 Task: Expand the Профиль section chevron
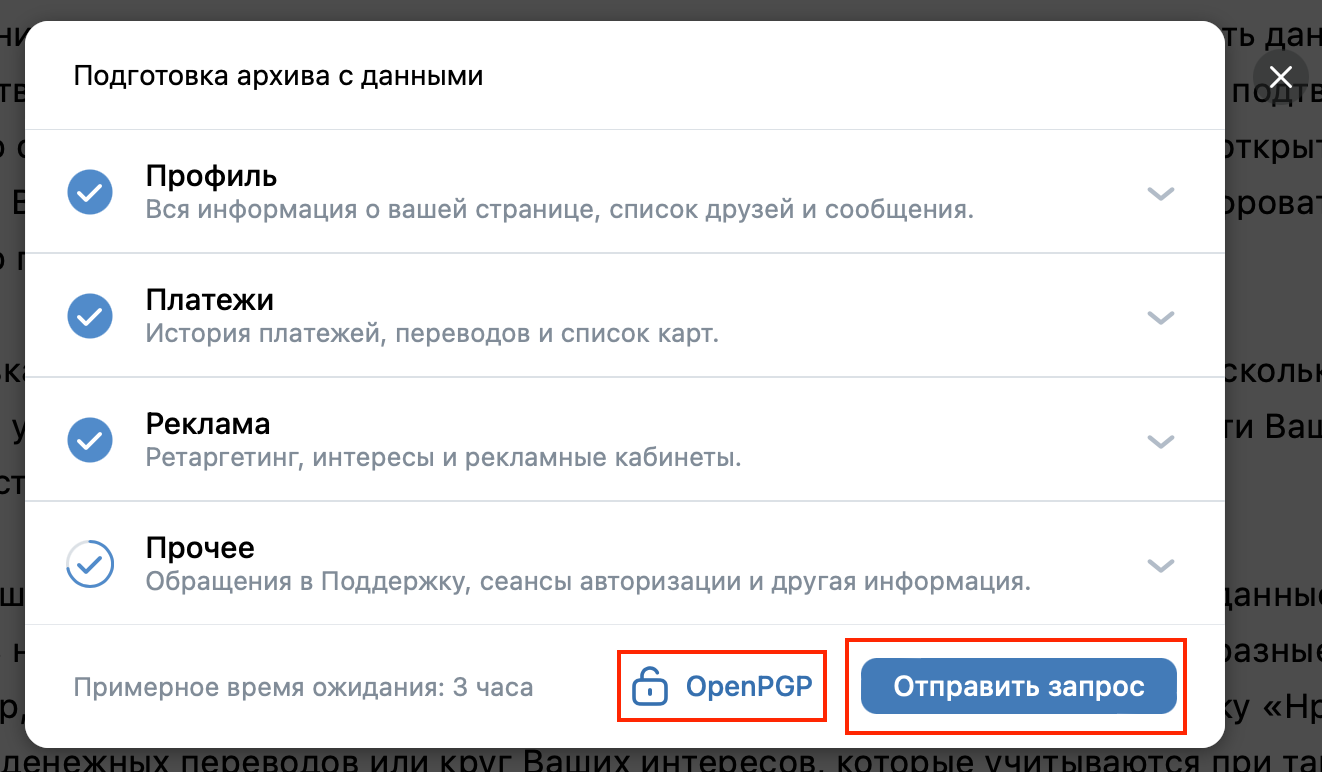(x=1160, y=193)
